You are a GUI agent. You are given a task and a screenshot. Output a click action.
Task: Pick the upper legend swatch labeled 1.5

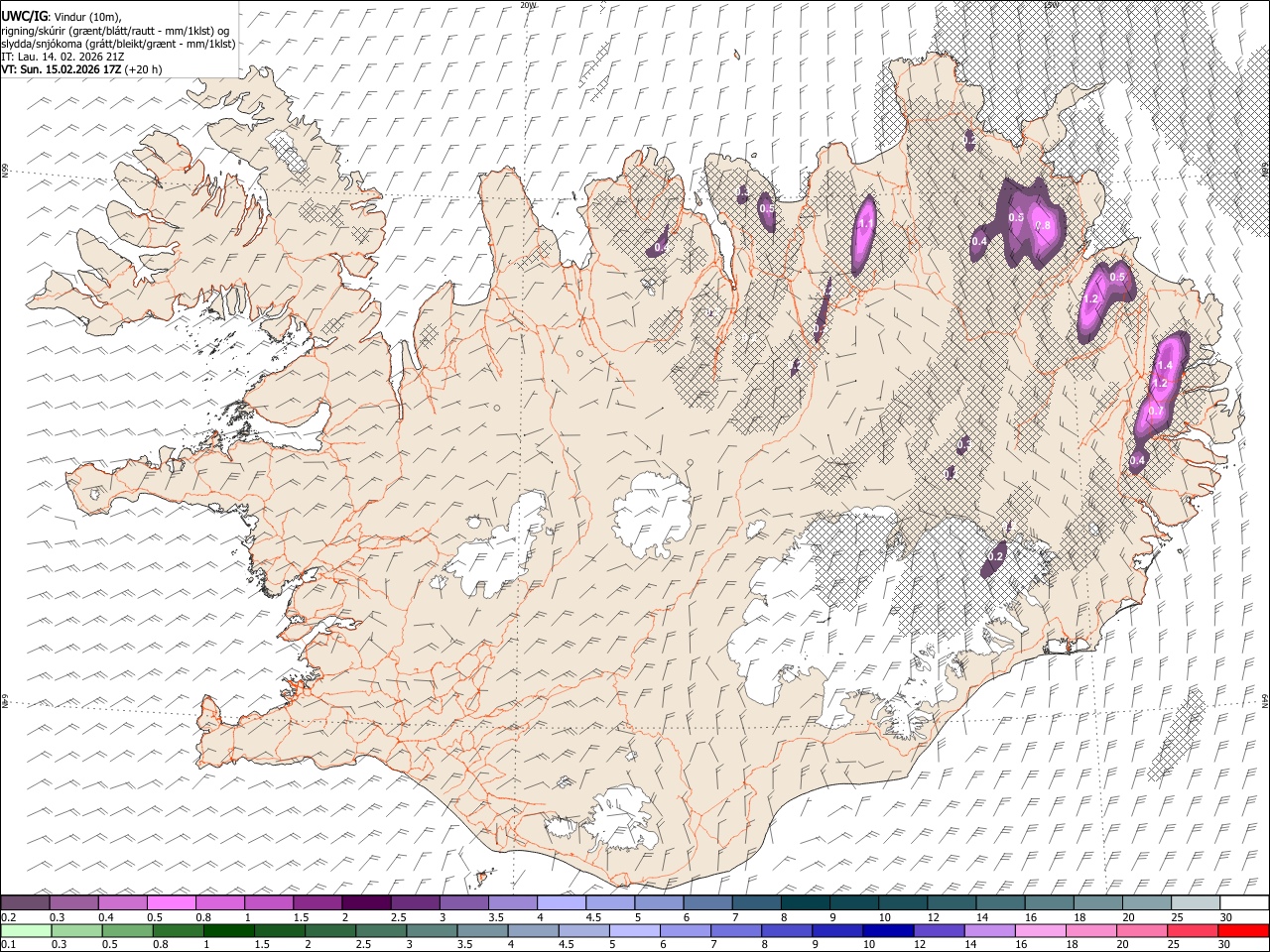tap(317, 902)
